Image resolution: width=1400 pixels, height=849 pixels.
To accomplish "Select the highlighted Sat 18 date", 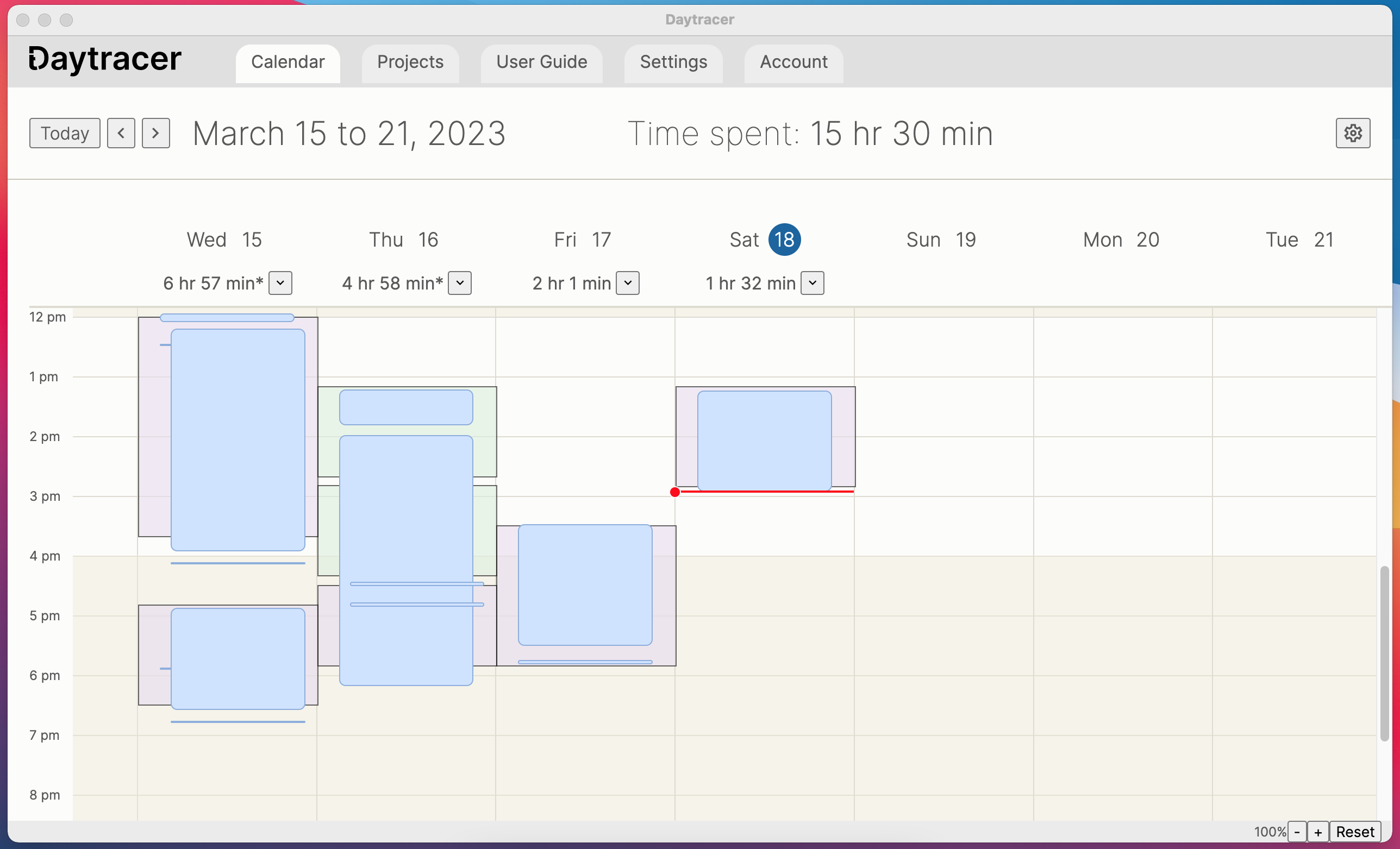I will coord(785,240).
